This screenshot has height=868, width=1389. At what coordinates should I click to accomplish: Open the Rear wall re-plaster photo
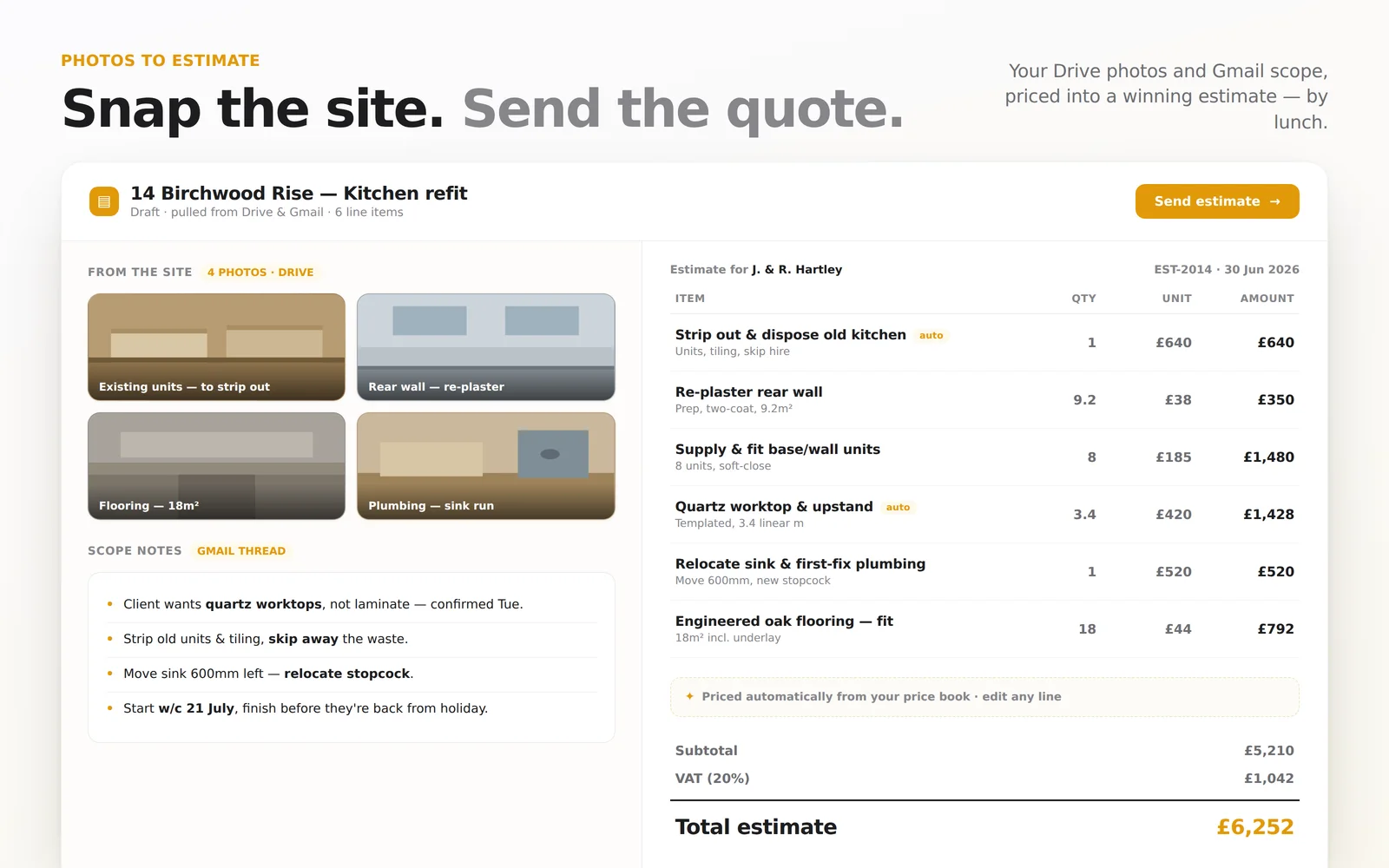(486, 347)
